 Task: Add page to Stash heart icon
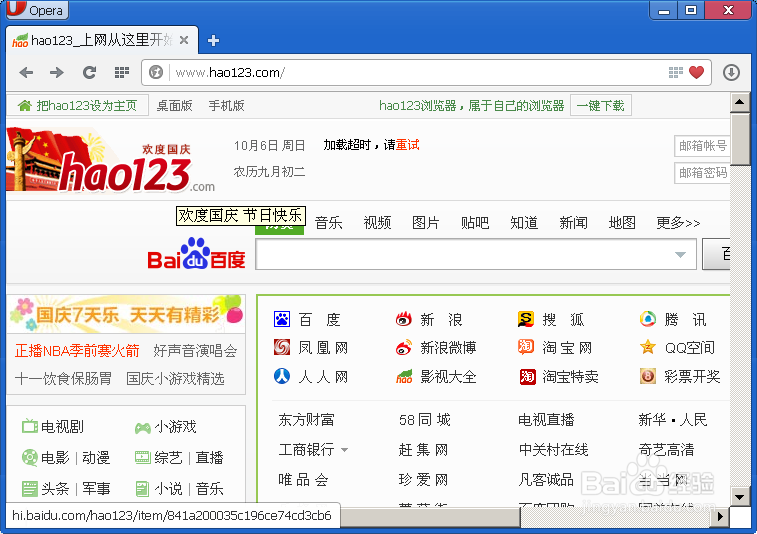pos(696,72)
